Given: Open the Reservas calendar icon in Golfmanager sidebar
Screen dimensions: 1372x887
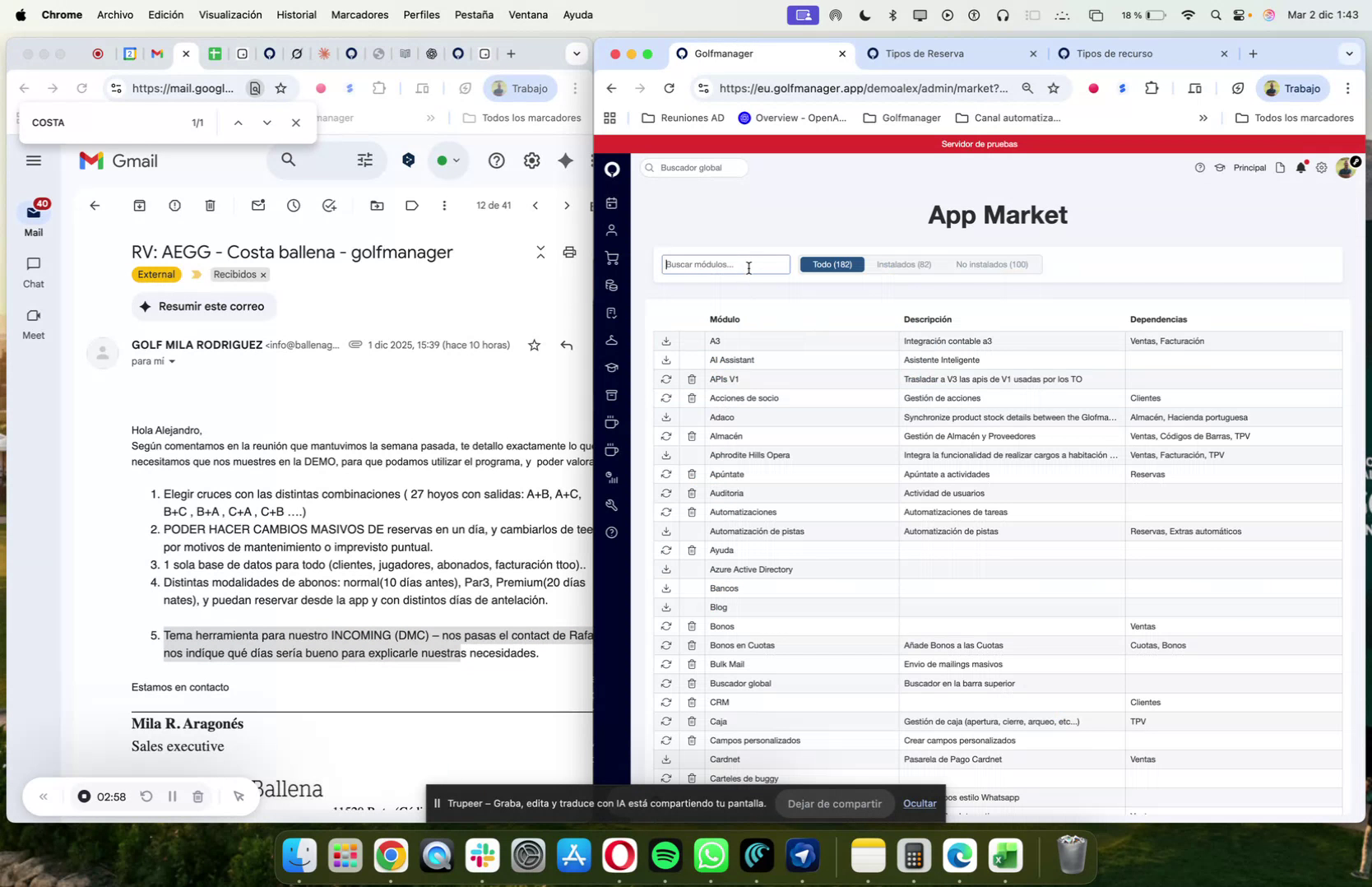Looking at the screenshot, I should point(612,202).
